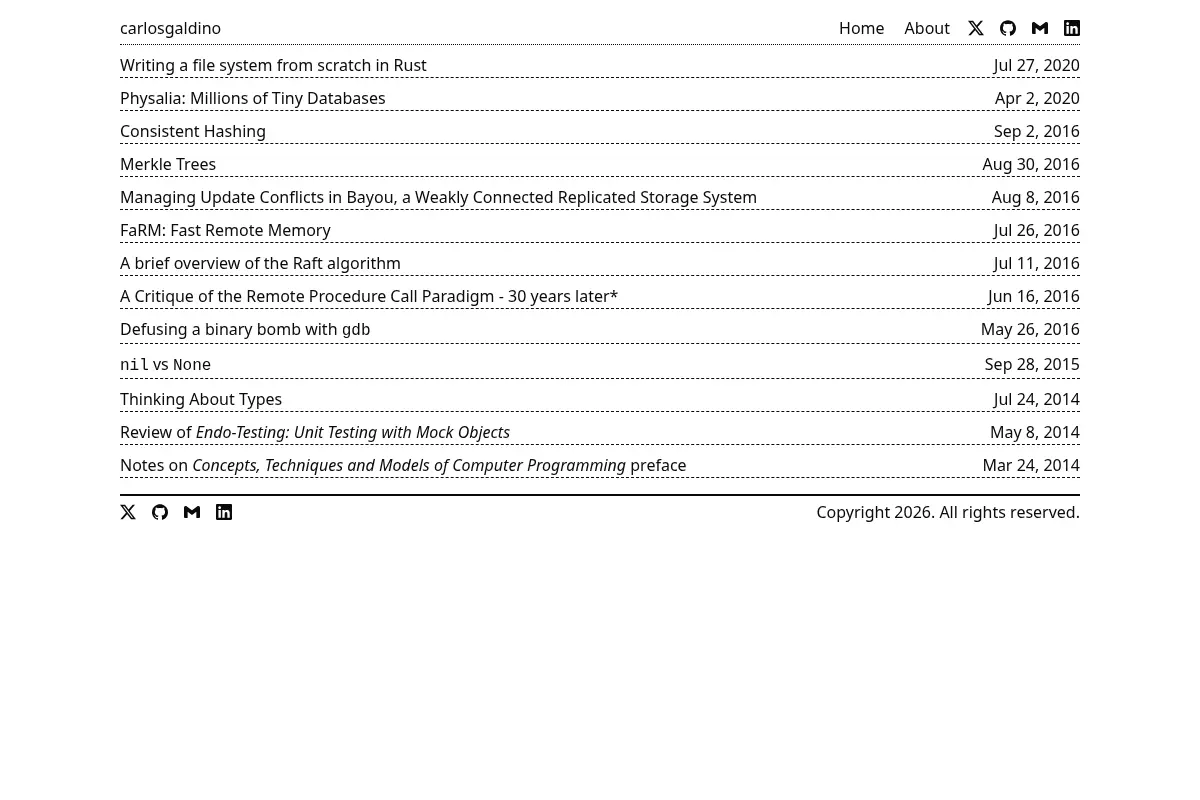Read the 'Consistent Hashing' article
Screen dimensions: 1200x800
click(x=193, y=131)
